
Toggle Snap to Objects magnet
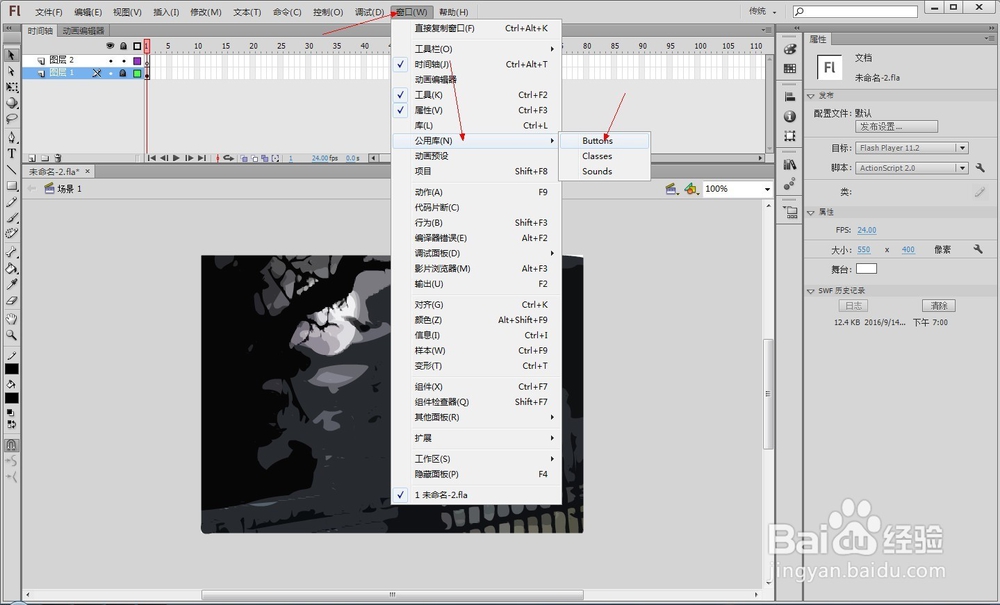click(x=11, y=445)
